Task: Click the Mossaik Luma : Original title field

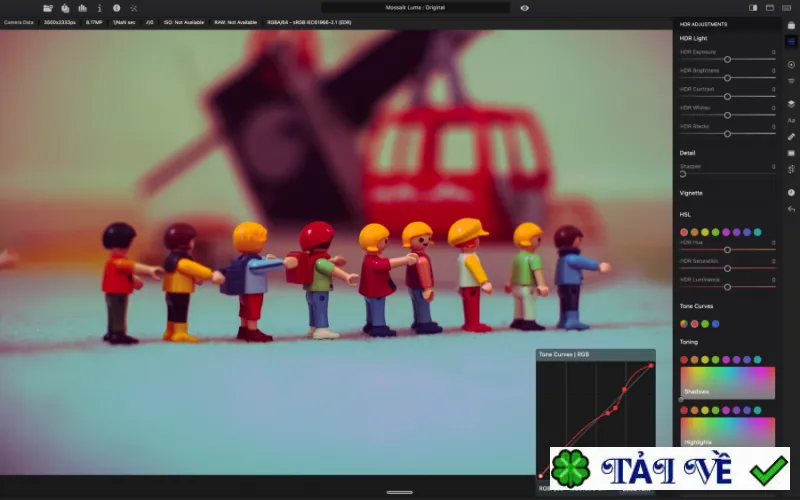Action: coord(415,8)
